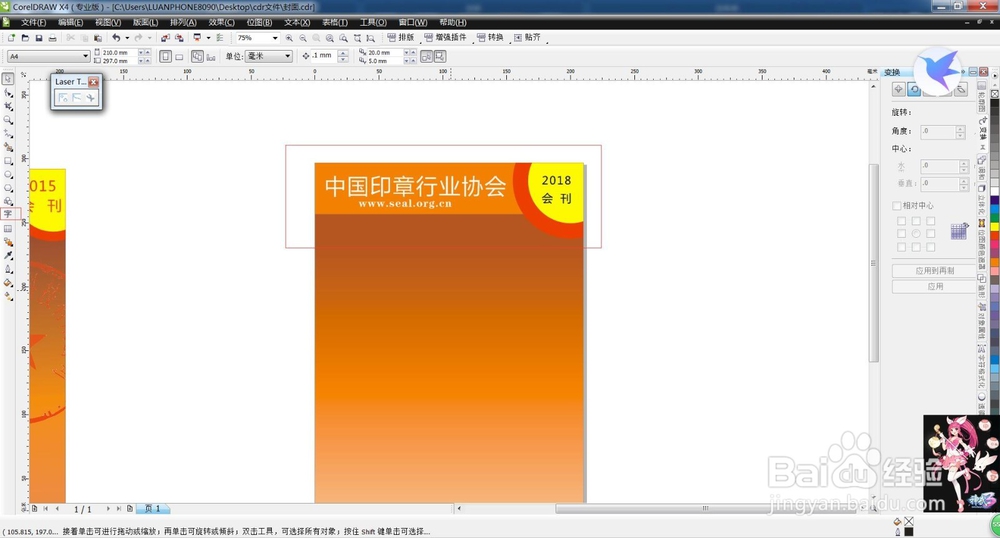This screenshot has height=538, width=1000.
Task: Open the 文件(F) menu
Action: 33,22
